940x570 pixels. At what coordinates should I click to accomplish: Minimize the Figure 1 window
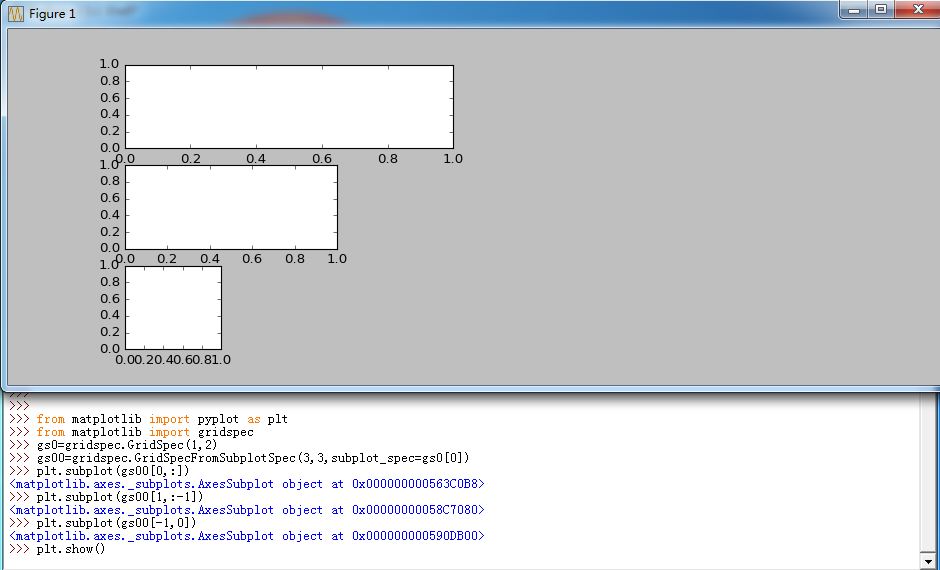coord(854,9)
